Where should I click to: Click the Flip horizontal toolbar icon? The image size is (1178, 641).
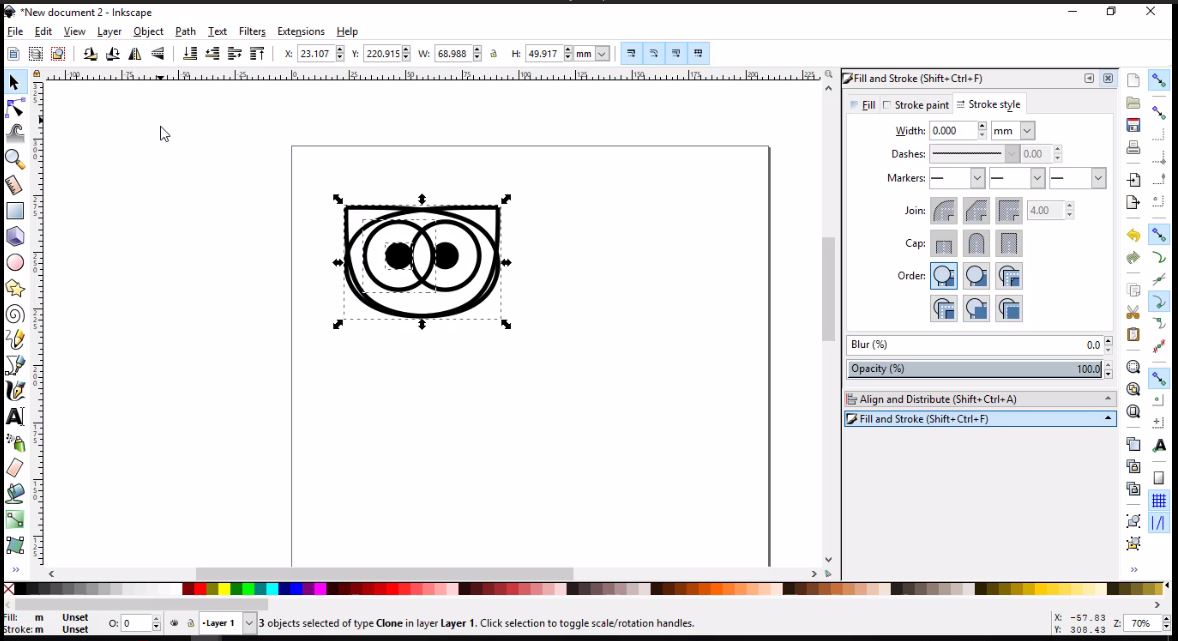pyautogui.click(x=135, y=53)
